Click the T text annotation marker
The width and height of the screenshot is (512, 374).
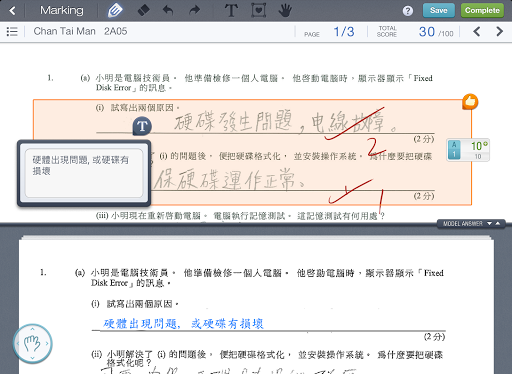(x=142, y=126)
